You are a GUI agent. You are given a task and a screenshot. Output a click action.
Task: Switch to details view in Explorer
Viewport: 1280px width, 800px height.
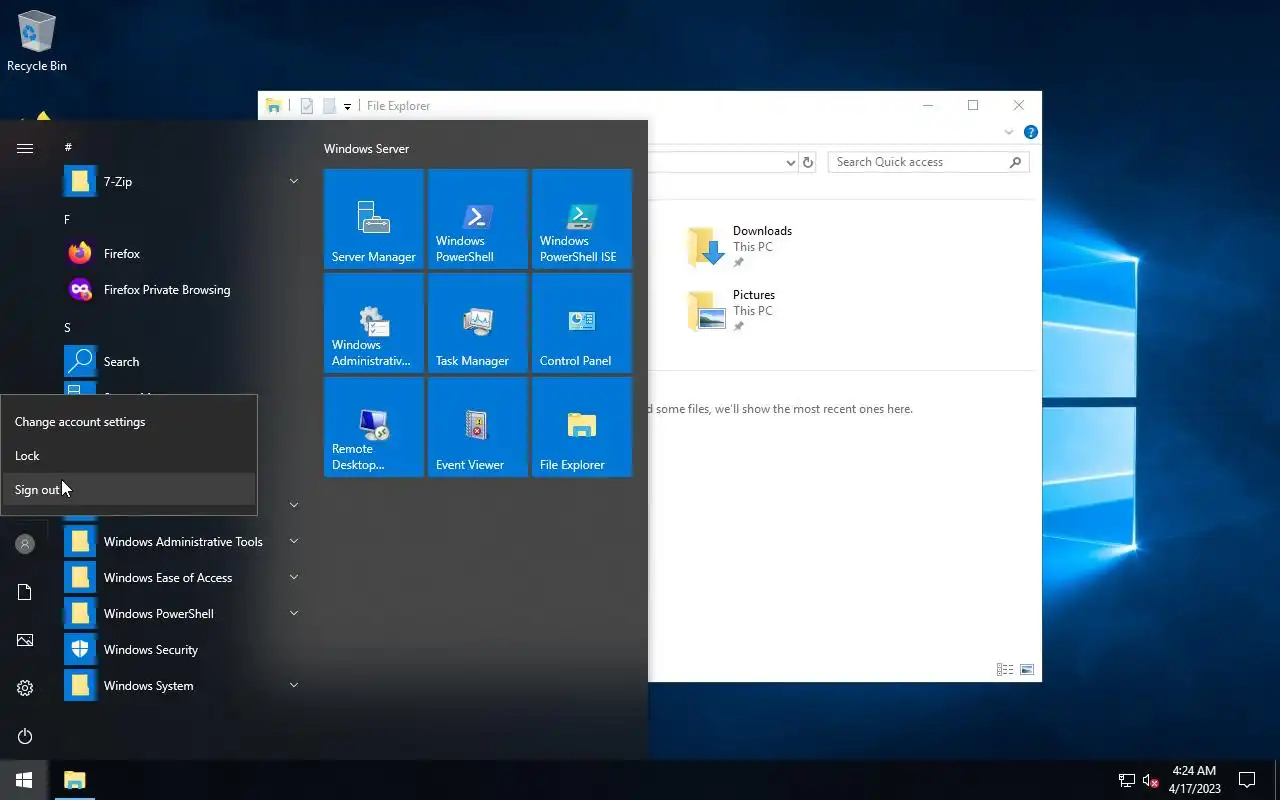click(1005, 670)
